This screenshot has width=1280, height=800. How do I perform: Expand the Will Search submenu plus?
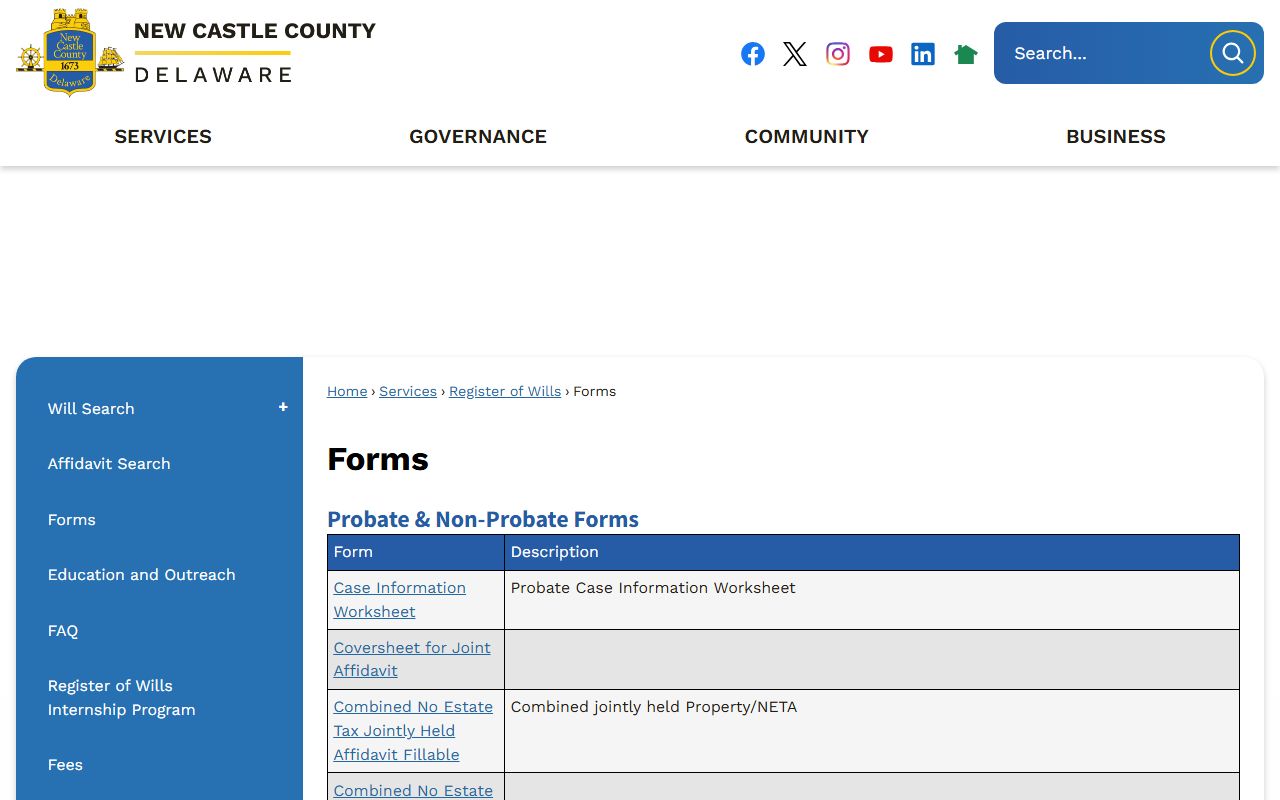[x=283, y=407]
